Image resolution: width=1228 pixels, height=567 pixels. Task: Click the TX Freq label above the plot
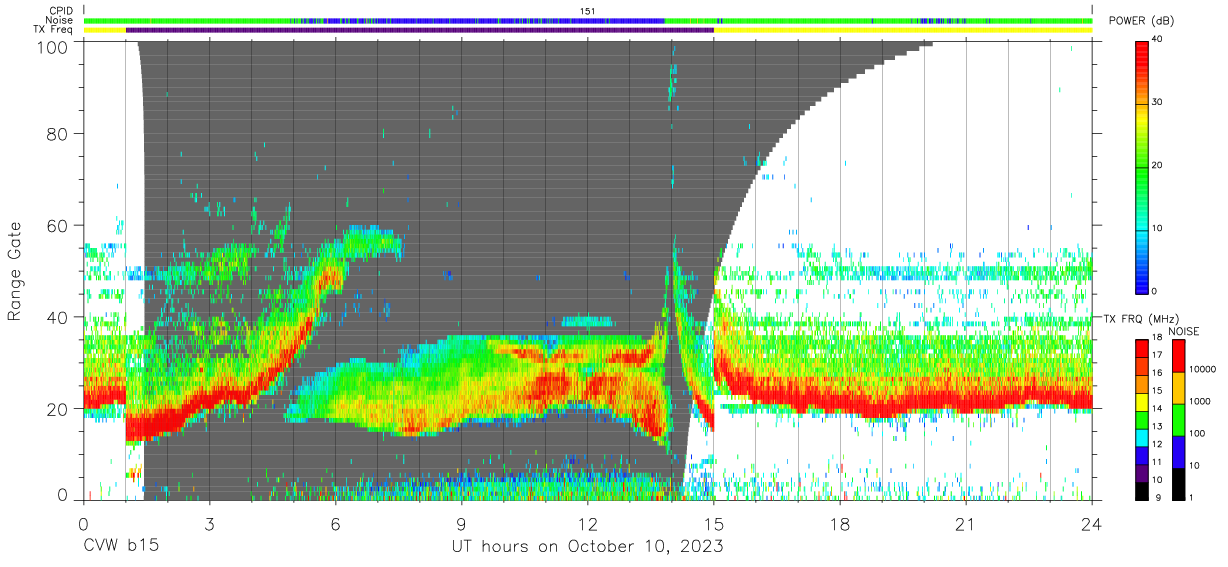[54, 29]
